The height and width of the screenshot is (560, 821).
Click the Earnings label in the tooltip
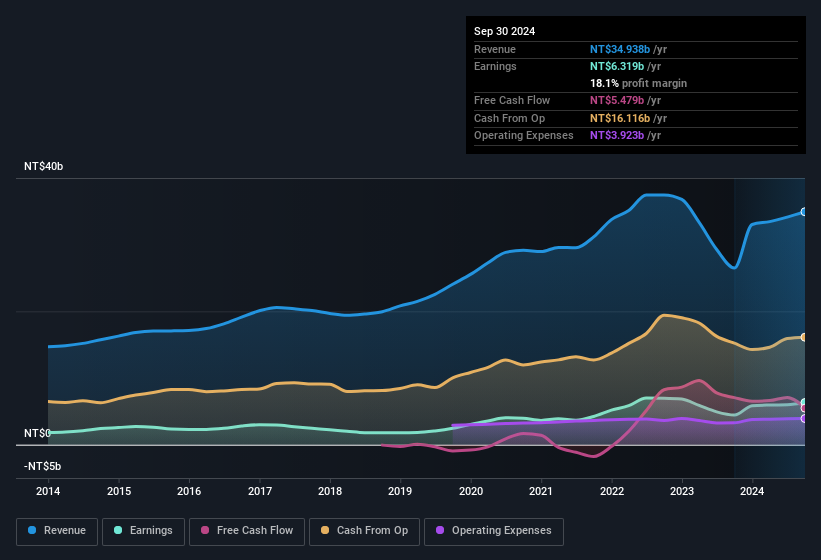point(495,66)
